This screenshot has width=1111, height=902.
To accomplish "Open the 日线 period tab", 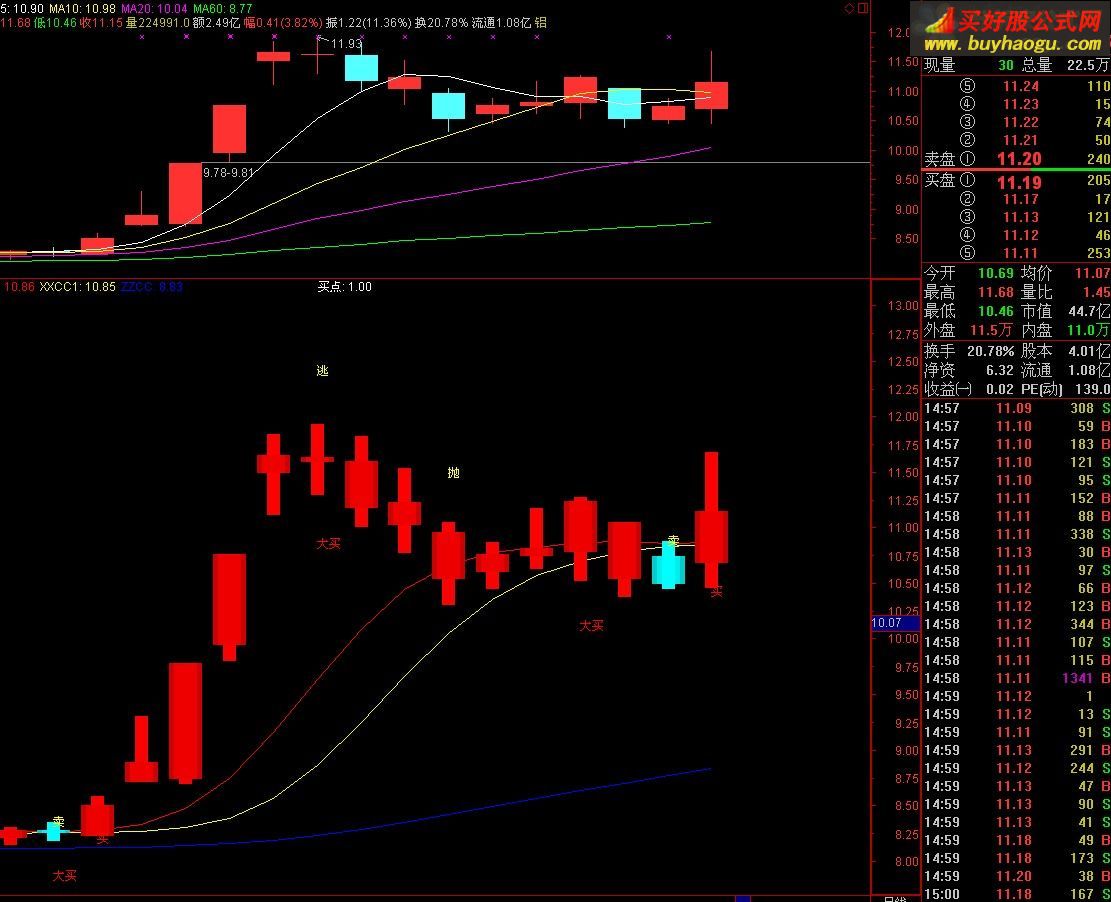I will pyautogui.click(x=896, y=898).
